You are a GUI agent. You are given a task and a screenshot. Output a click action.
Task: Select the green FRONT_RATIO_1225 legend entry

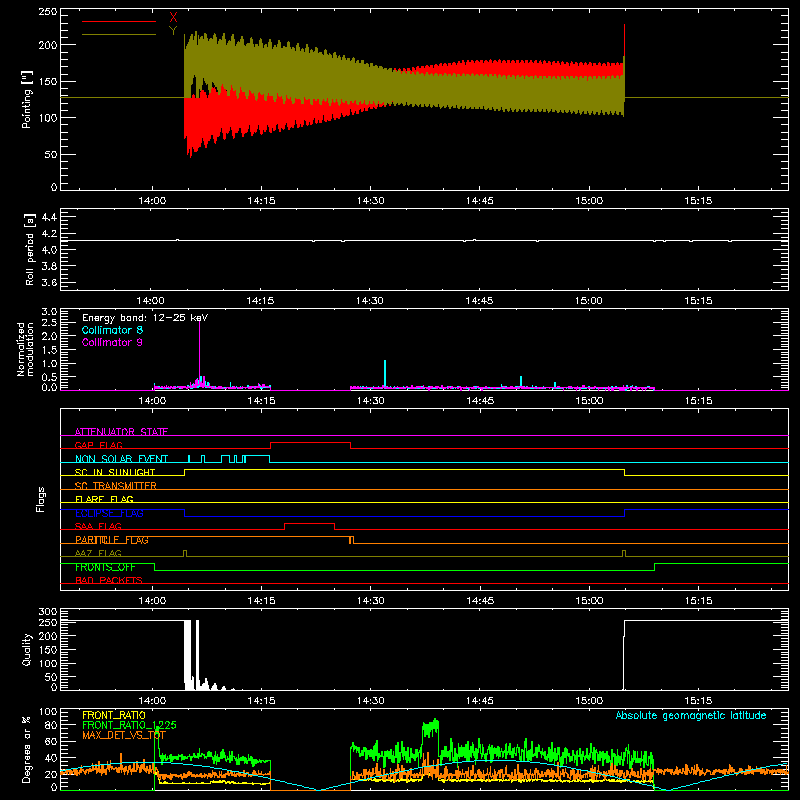coord(129,725)
